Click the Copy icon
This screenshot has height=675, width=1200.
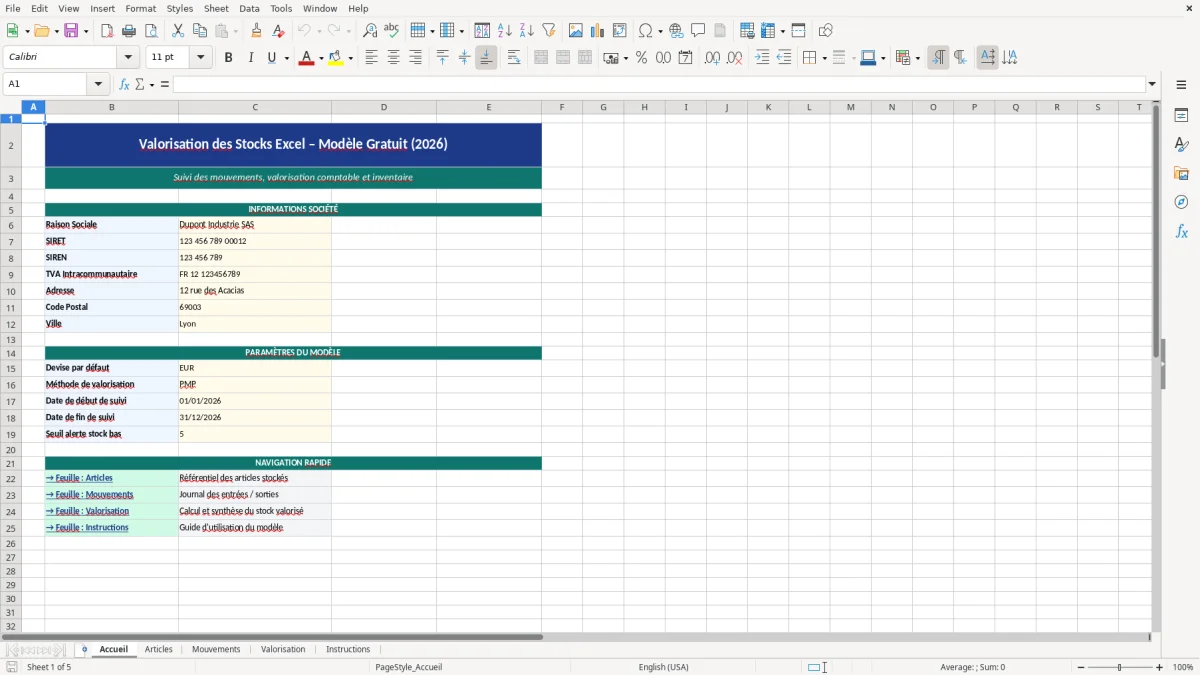pyautogui.click(x=200, y=31)
